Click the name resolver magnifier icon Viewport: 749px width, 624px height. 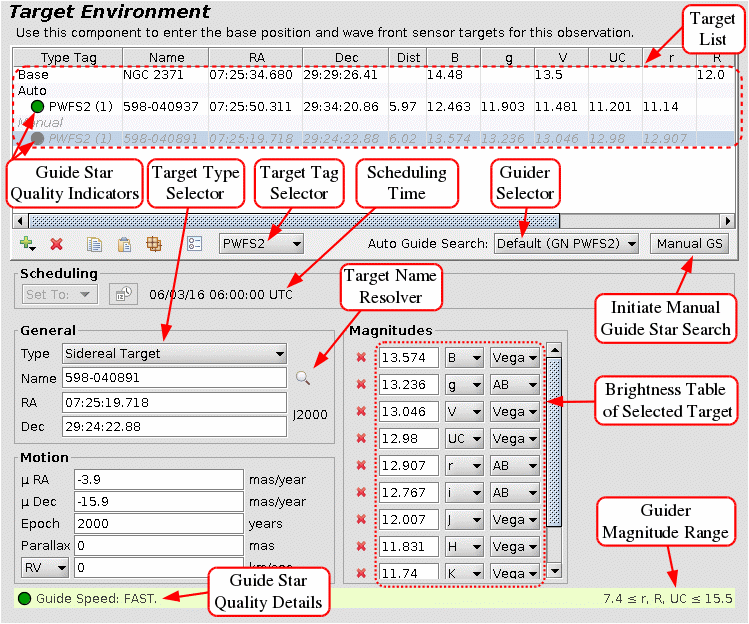[x=303, y=378]
